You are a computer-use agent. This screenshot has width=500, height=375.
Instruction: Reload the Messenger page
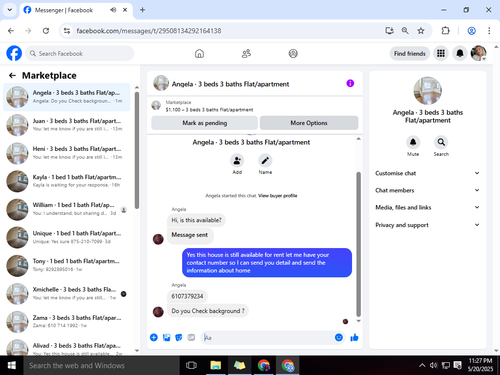point(46,31)
